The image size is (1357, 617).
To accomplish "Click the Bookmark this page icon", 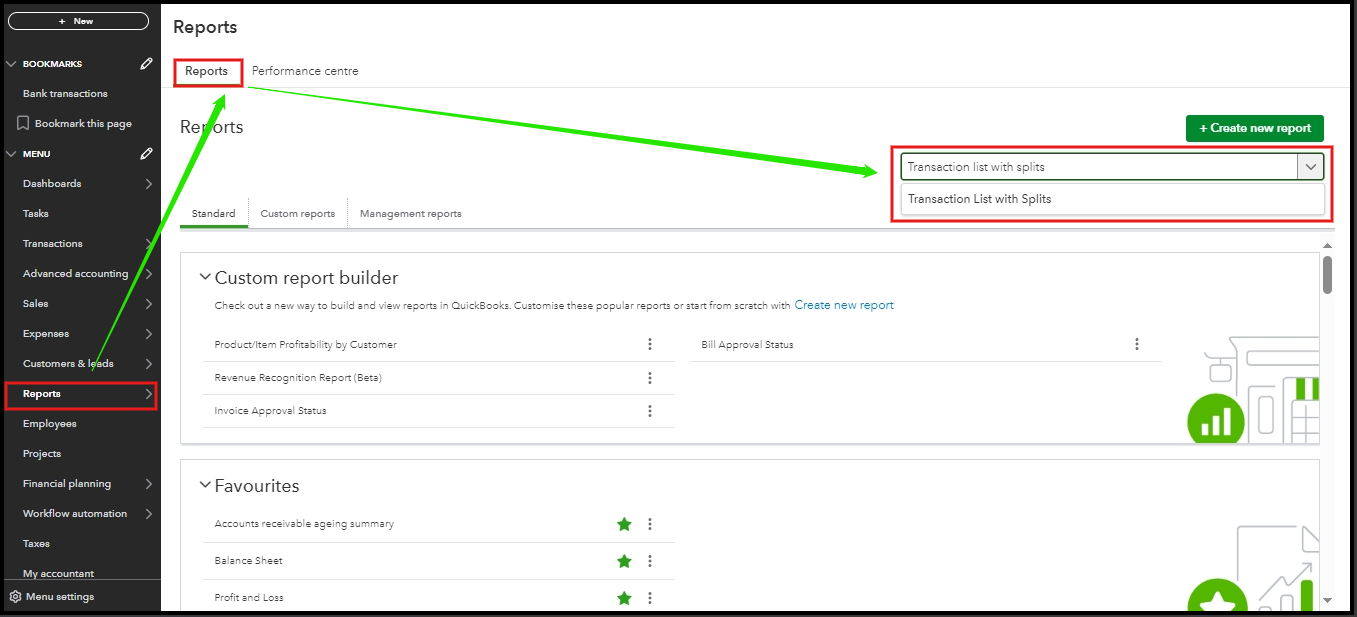I will [x=23, y=124].
